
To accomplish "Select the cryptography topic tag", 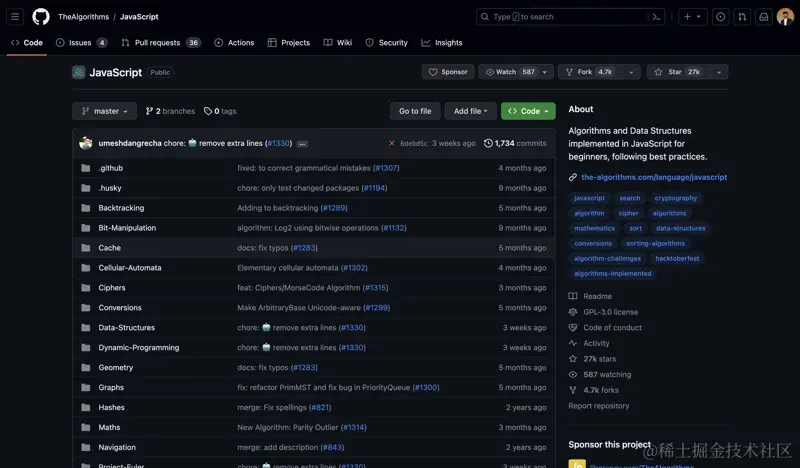I will point(676,198).
